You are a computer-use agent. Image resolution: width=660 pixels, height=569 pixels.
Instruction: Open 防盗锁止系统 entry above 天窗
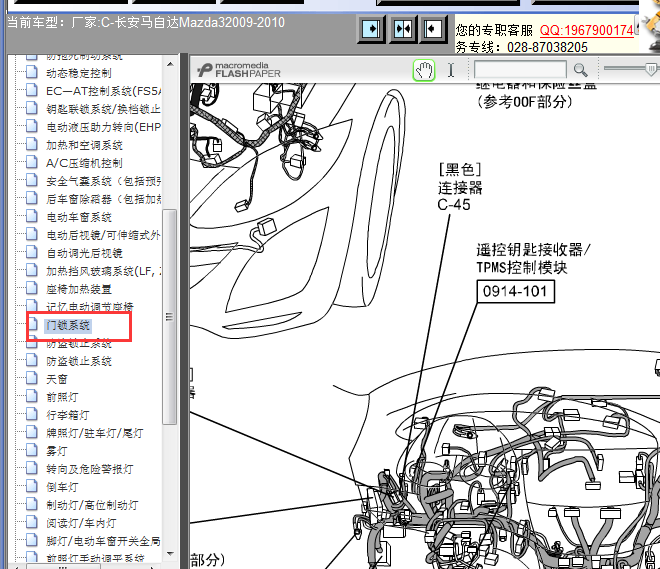click(x=79, y=362)
